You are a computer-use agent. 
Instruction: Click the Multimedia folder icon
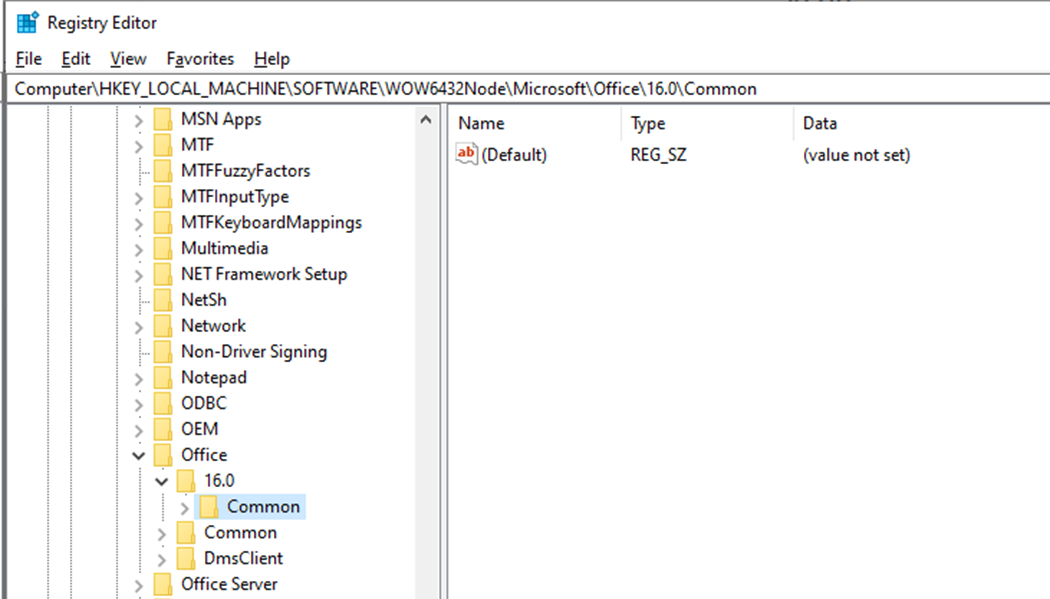[x=164, y=248]
